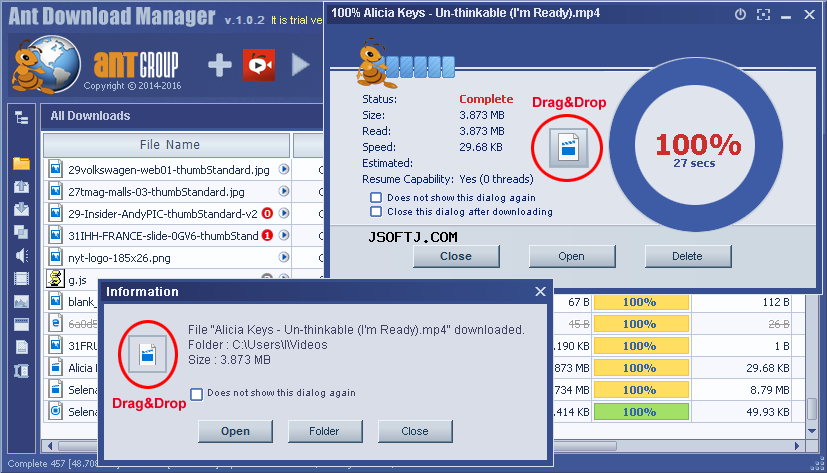Click the 100% progress bar in the 112 B row
The height and width of the screenshot is (473, 827).
pos(641,302)
